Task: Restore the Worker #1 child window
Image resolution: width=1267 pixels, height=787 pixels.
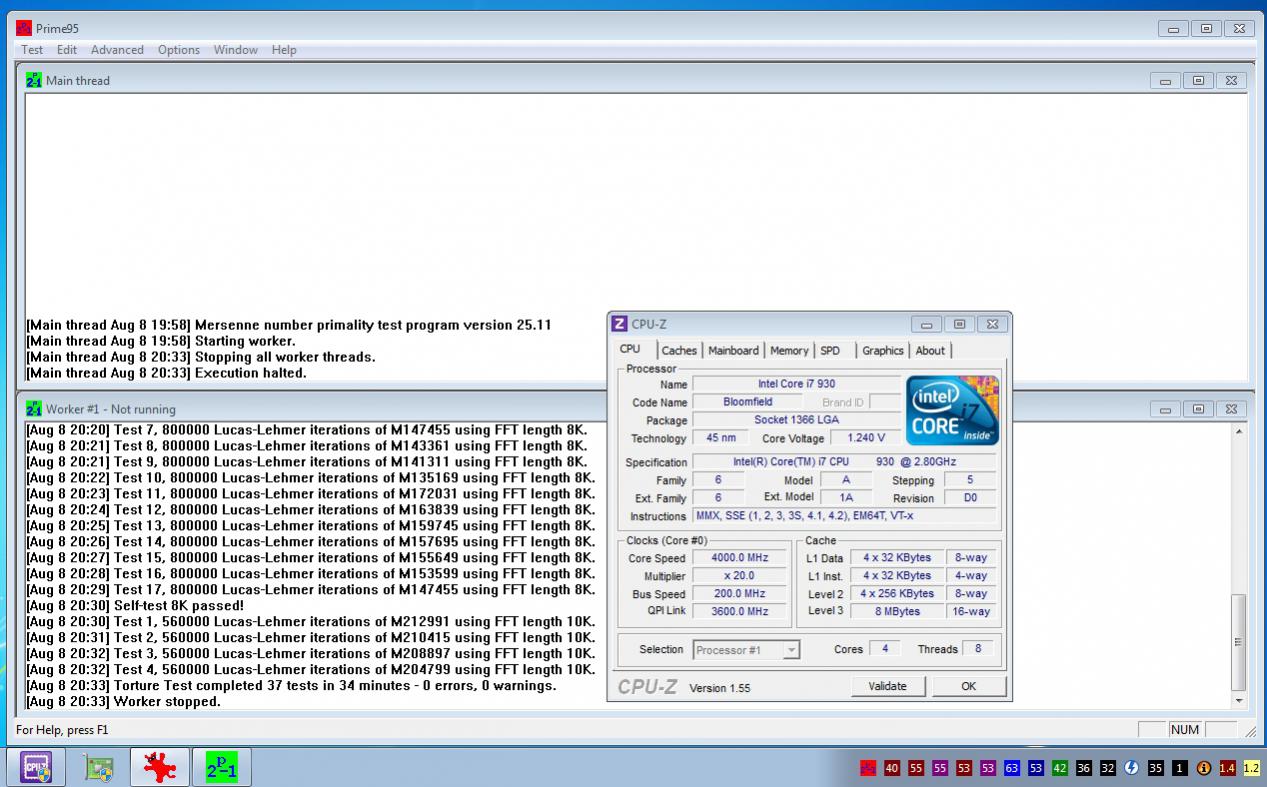Action: click(1198, 409)
